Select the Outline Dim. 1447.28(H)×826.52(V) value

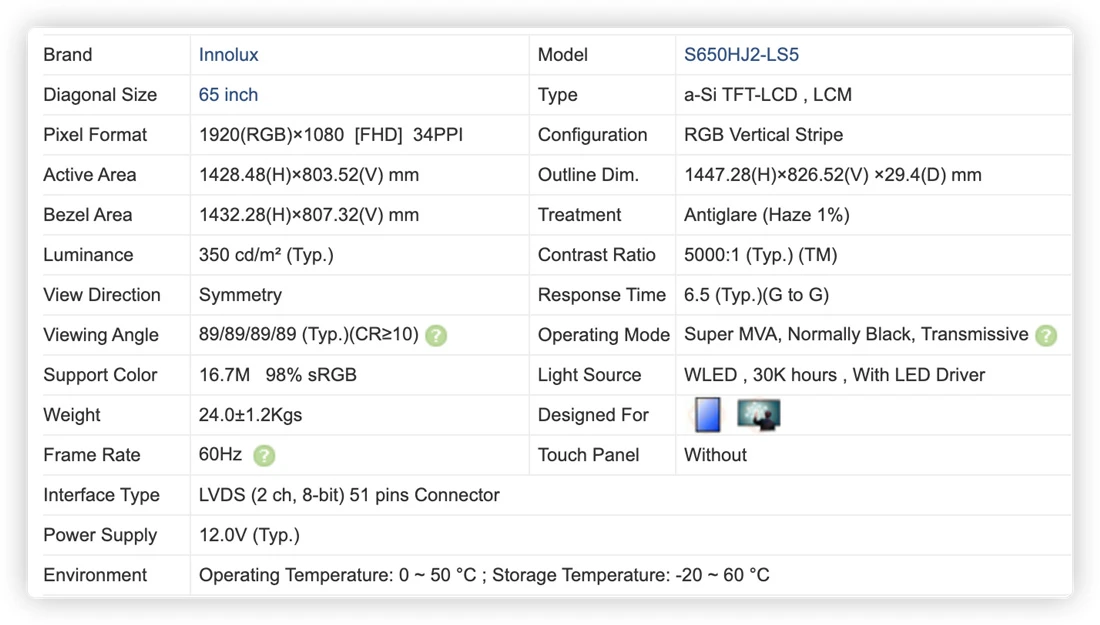coord(832,175)
